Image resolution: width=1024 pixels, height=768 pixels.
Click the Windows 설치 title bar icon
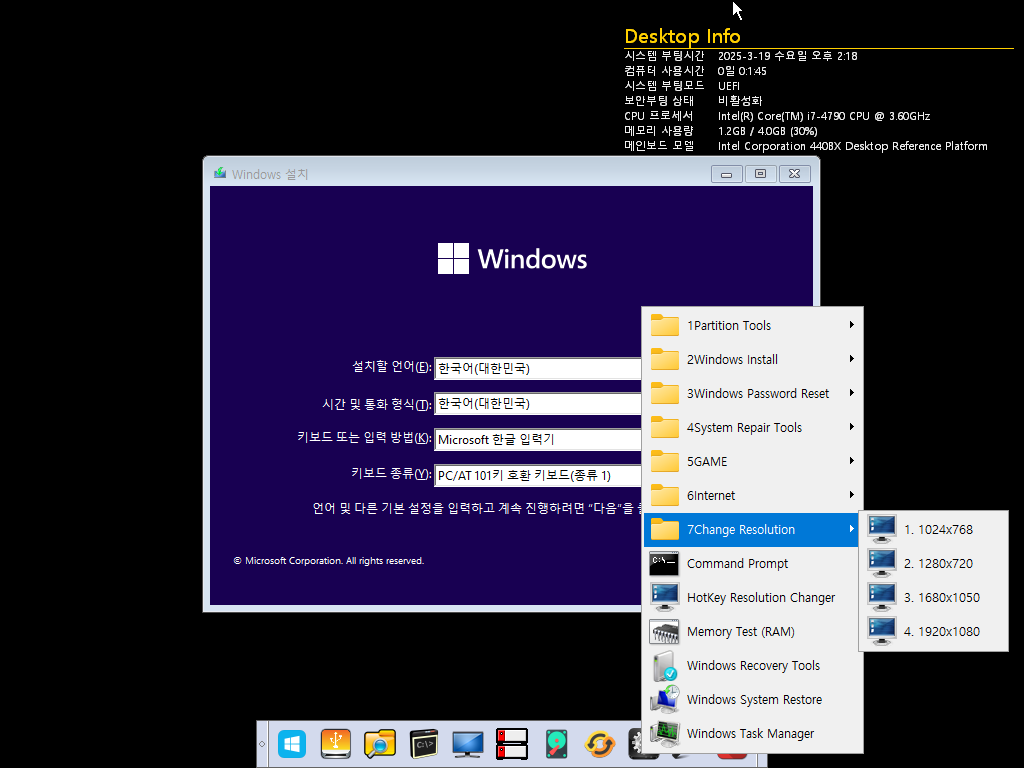point(220,173)
